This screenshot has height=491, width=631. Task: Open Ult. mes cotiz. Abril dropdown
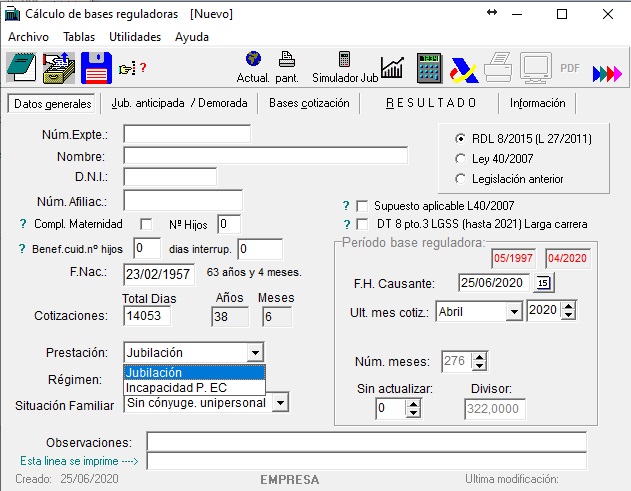(x=514, y=312)
